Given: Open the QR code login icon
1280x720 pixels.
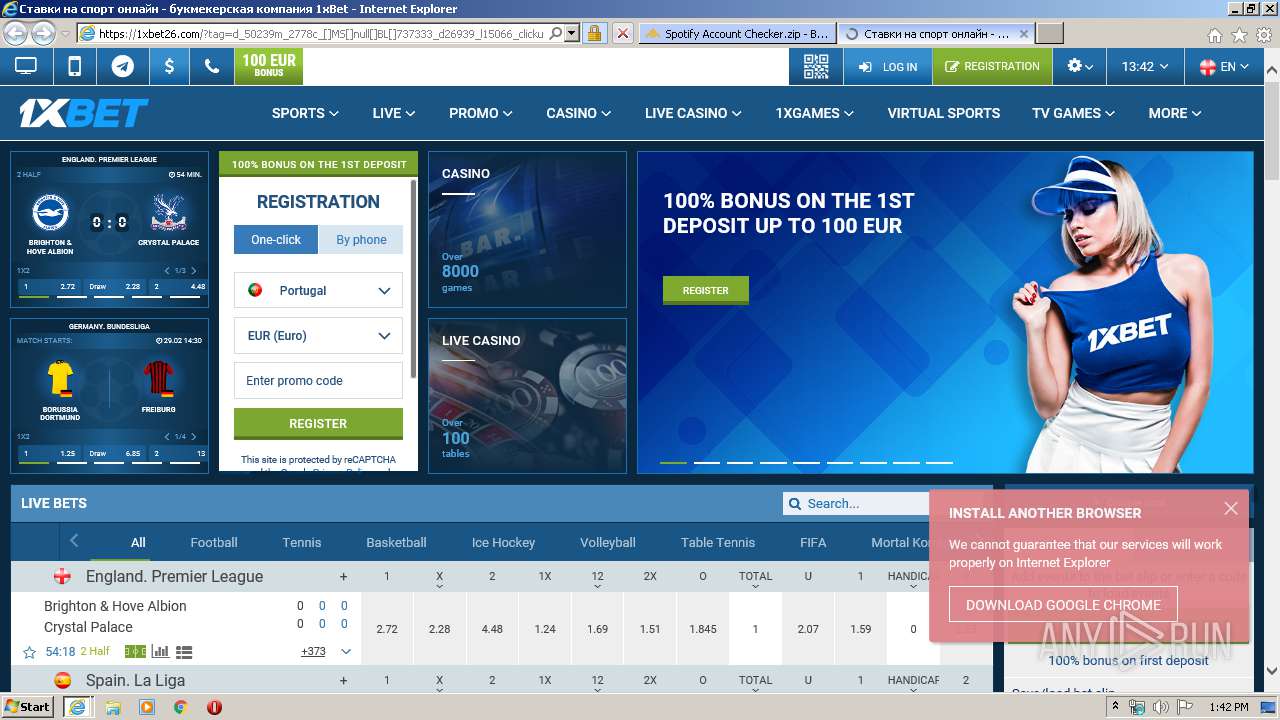Looking at the screenshot, I should 816,67.
